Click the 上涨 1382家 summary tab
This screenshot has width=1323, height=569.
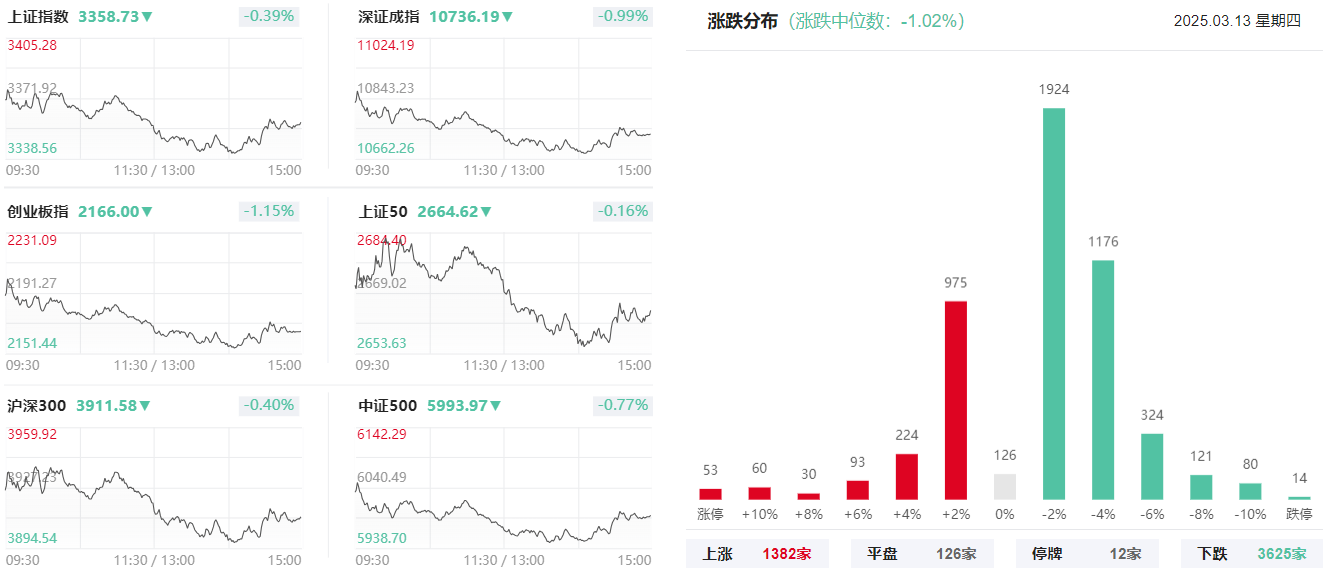[757, 554]
